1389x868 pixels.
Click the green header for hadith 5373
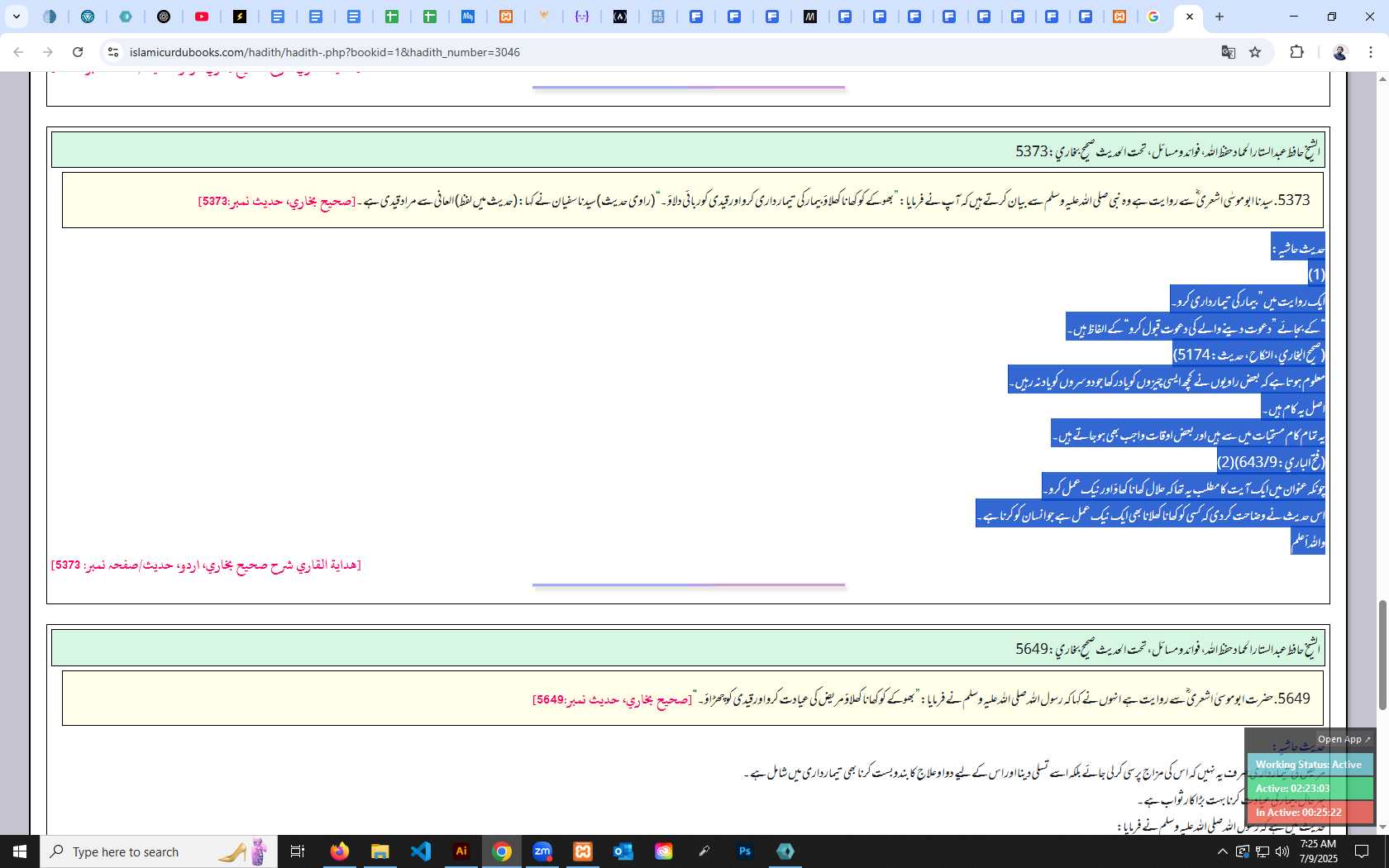[688, 150]
